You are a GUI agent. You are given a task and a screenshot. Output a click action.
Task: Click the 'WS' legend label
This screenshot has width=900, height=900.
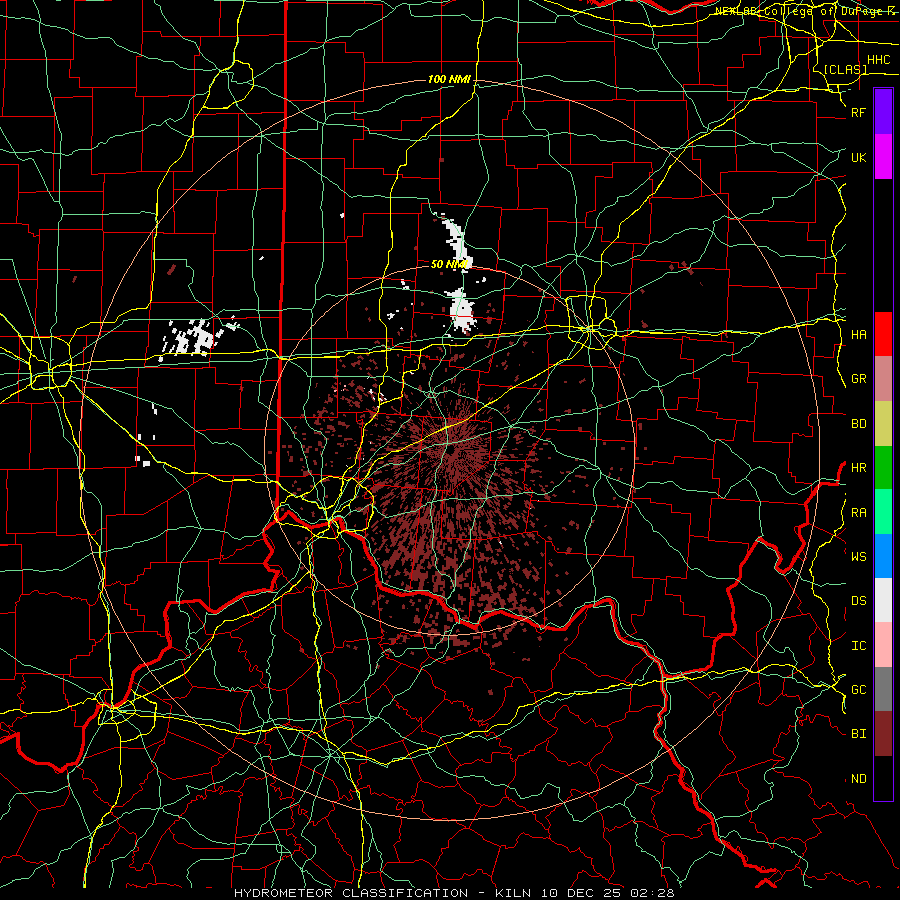tap(859, 556)
